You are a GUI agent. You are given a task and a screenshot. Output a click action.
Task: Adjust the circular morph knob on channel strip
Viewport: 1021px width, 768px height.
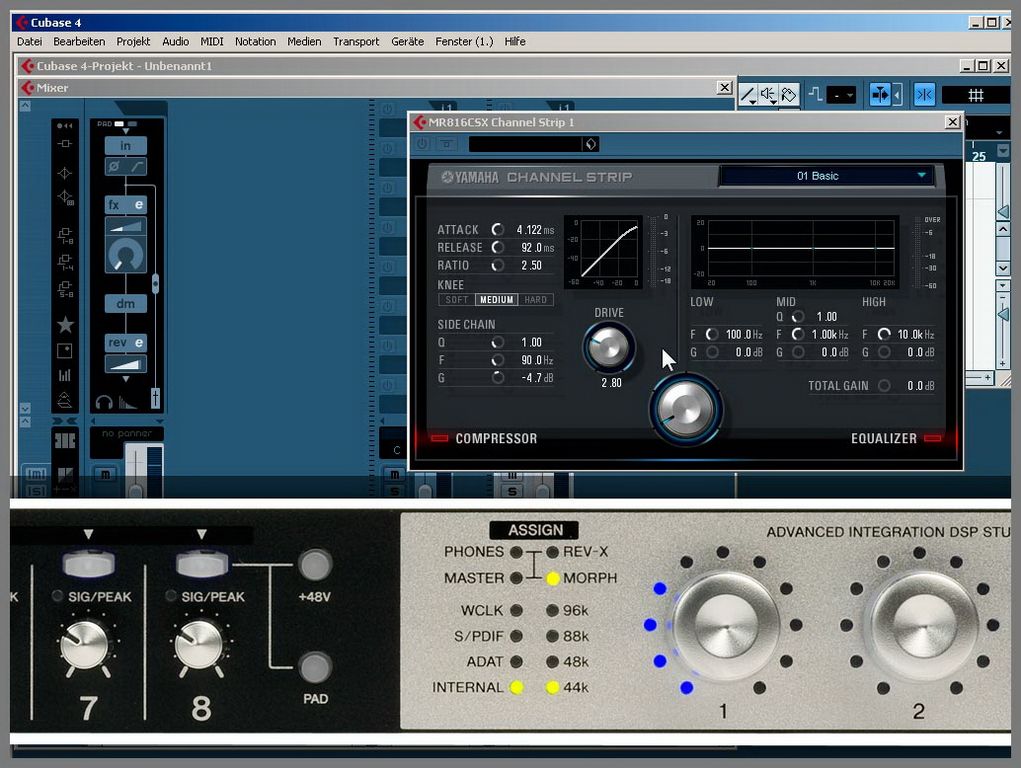point(125,255)
